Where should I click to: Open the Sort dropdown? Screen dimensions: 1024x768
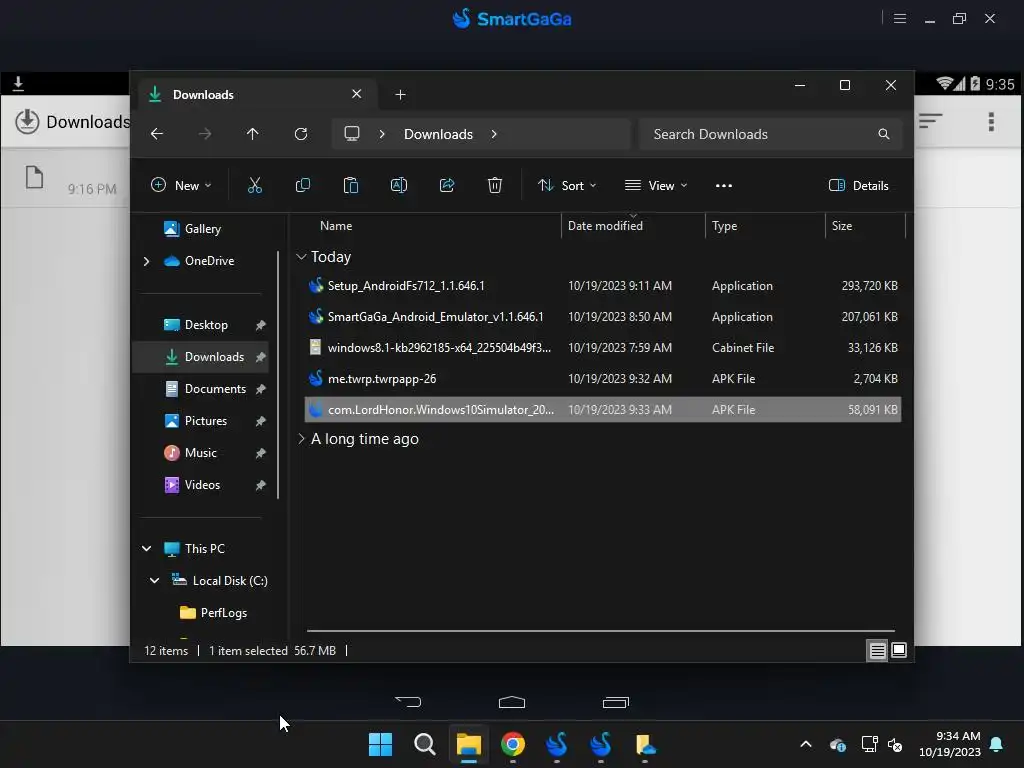[567, 185]
